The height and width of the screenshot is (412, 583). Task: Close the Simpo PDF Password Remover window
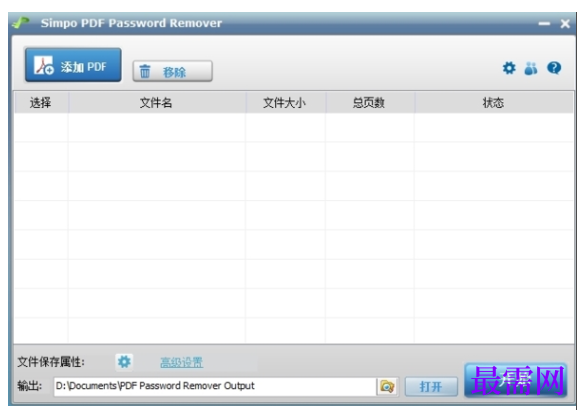point(565,24)
